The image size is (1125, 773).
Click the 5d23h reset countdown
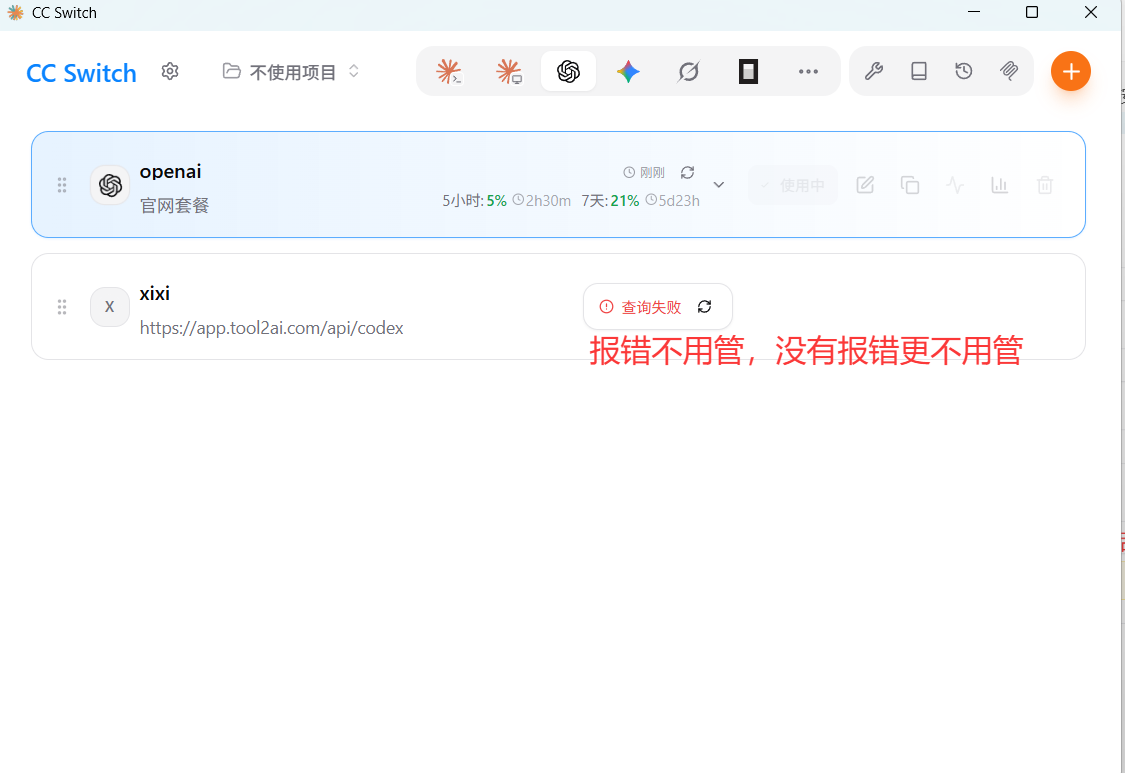pyautogui.click(x=672, y=201)
